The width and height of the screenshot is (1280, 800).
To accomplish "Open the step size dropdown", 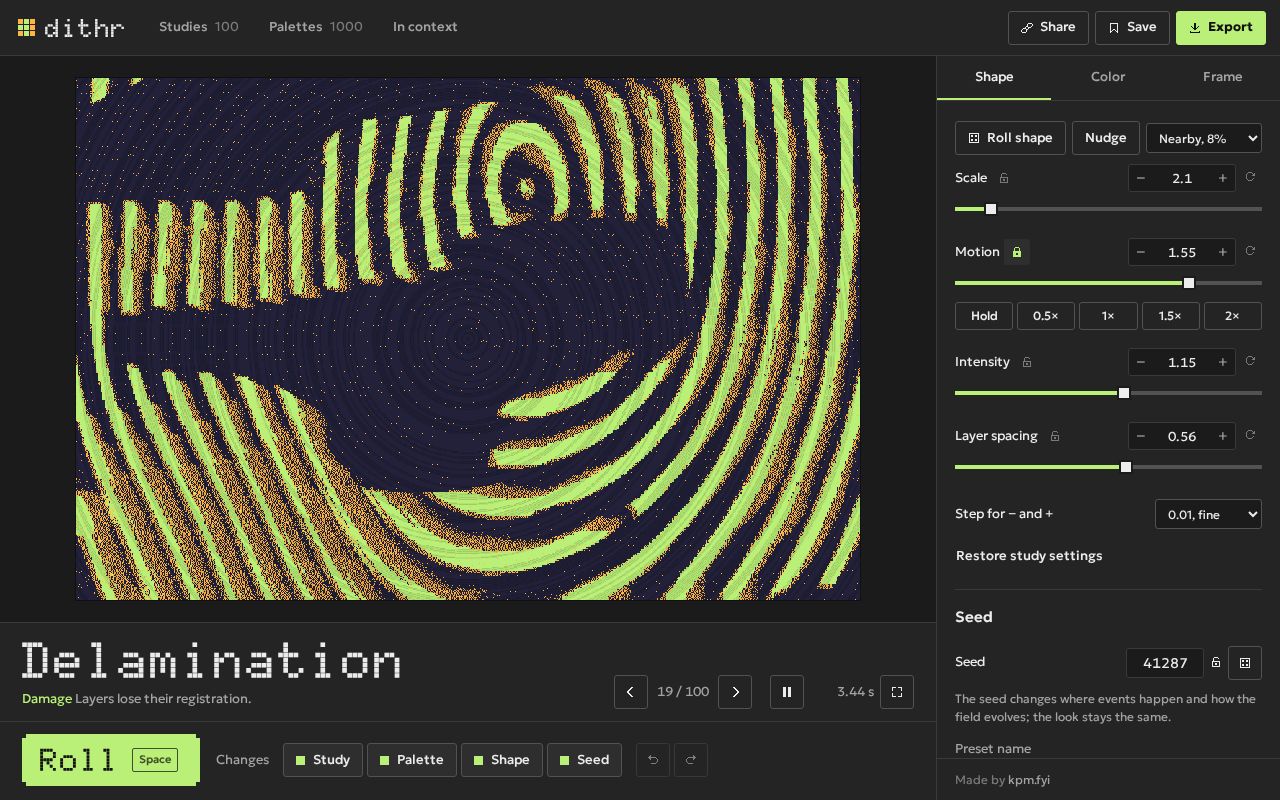I will 1208,514.
